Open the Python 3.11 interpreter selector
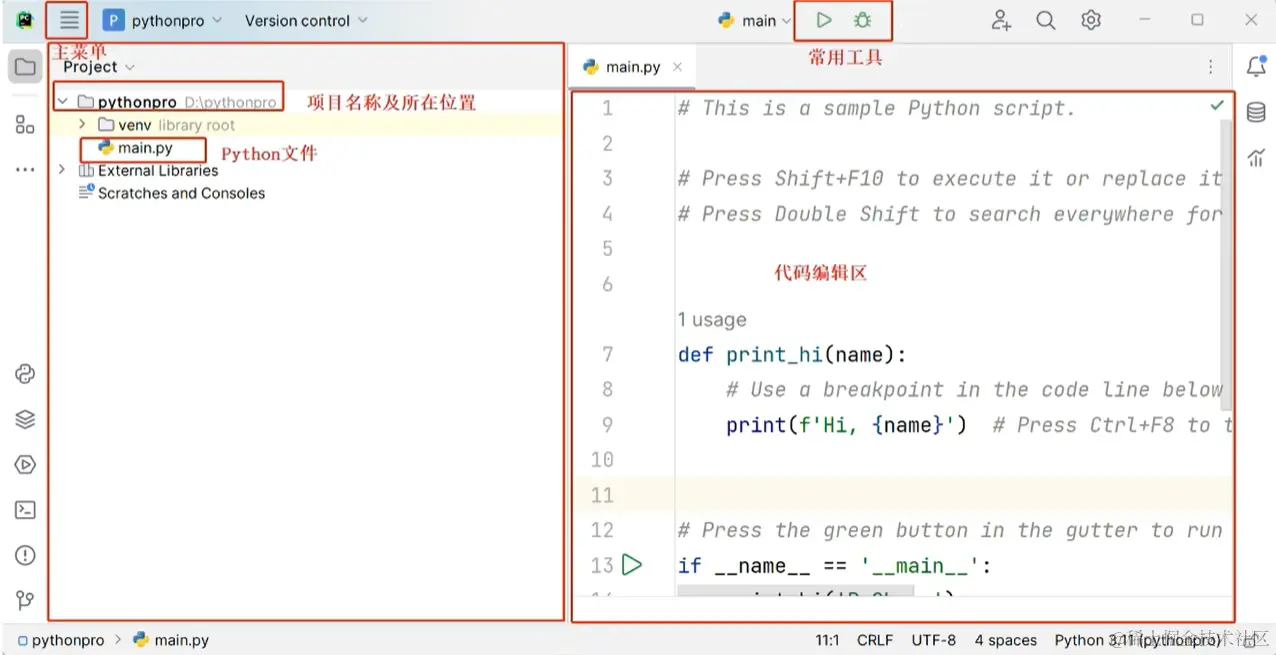The width and height of the screenshot is (1276, 655). click(1138, 640)
